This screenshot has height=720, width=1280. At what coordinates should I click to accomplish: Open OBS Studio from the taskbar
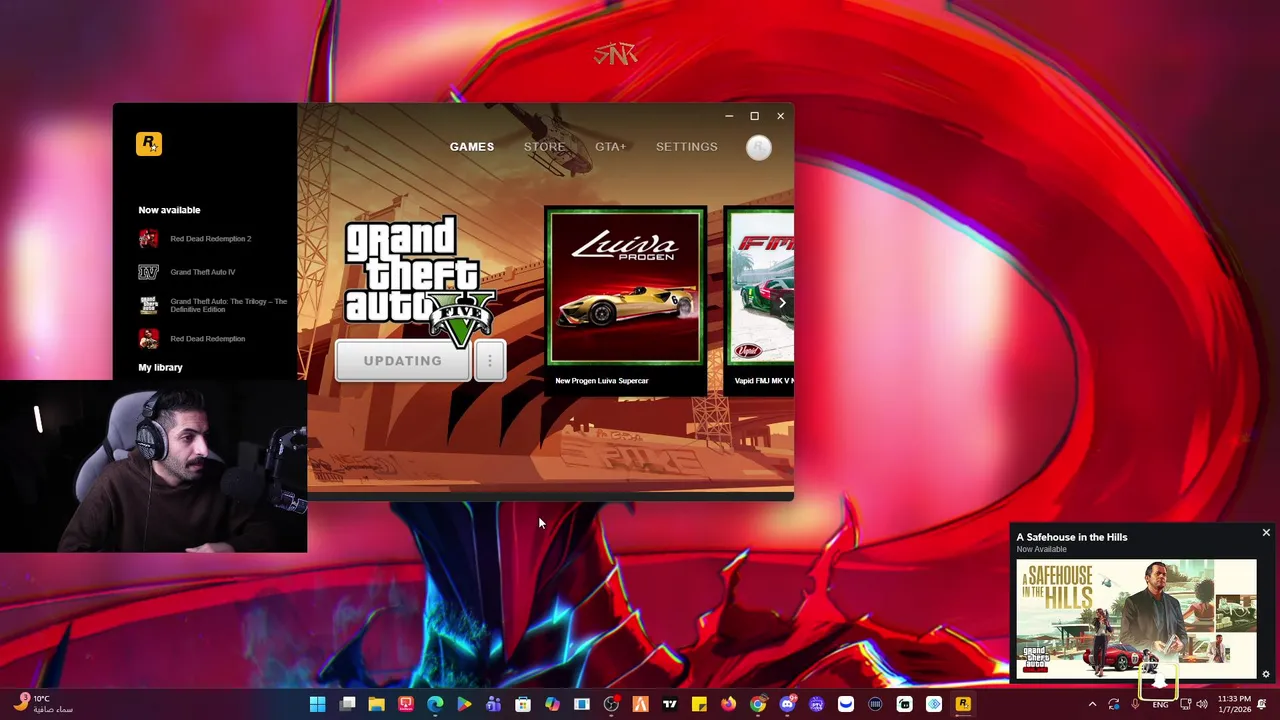[611, 704]
